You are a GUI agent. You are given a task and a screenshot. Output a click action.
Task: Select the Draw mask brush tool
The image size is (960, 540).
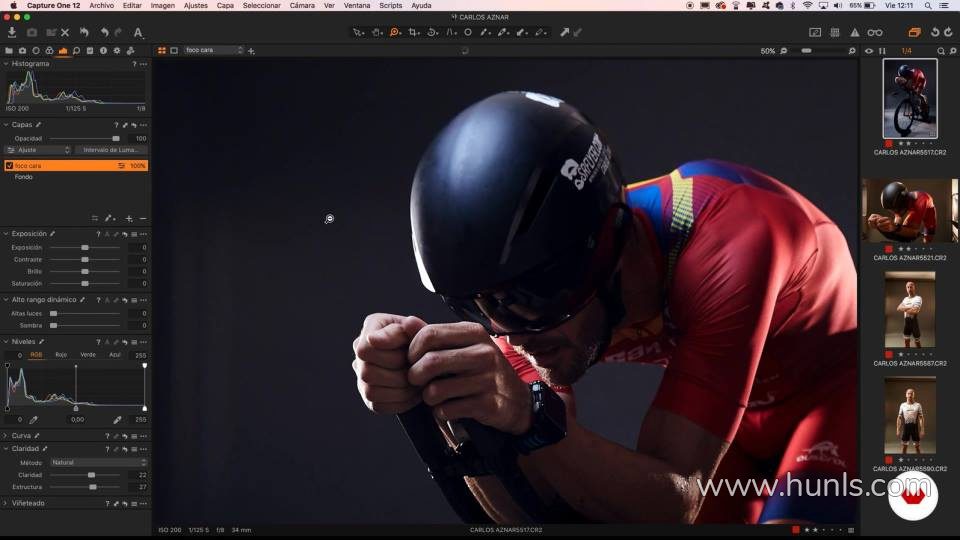click(x=485, y=32)
